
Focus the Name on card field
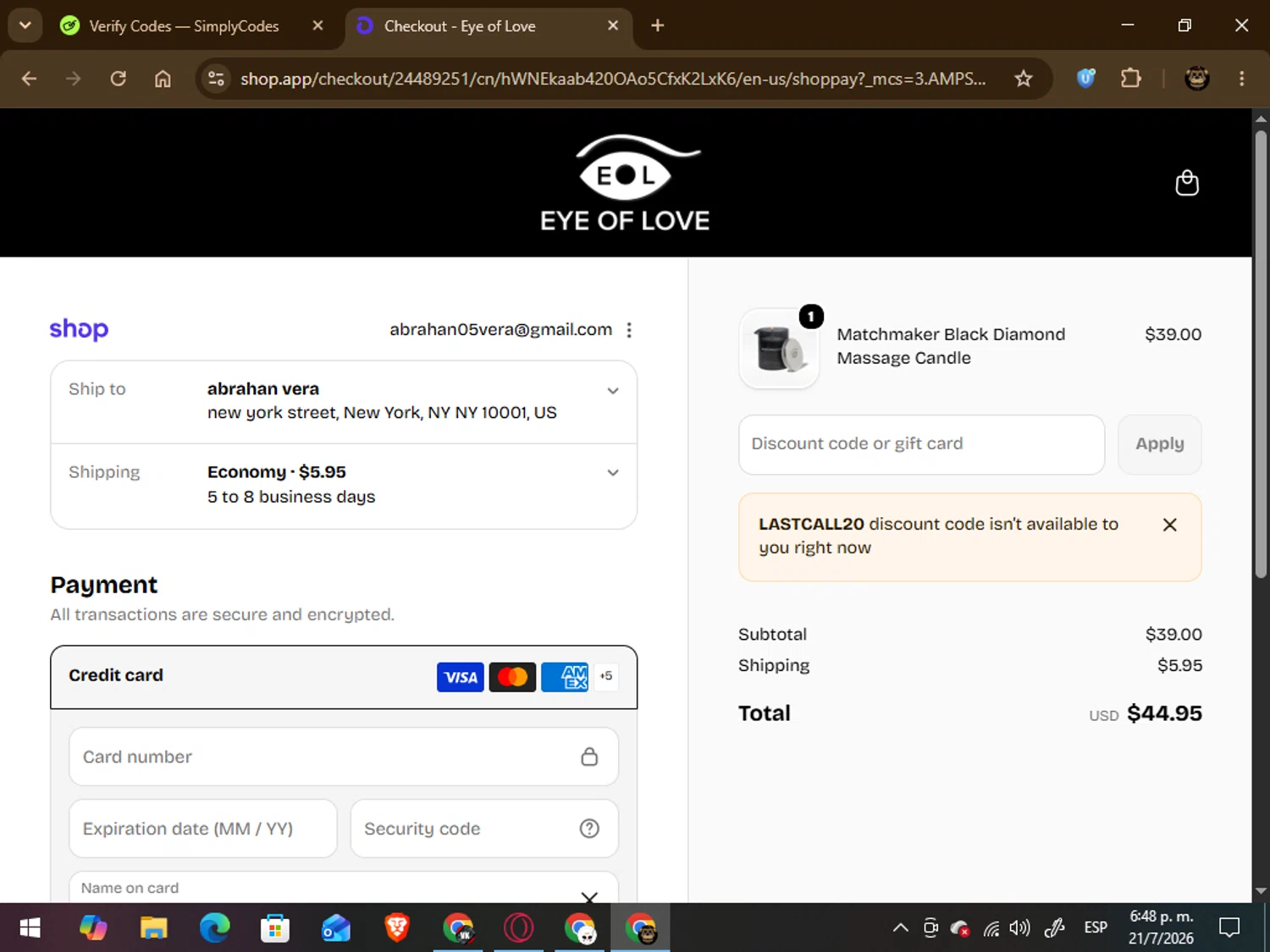[344, 888]
